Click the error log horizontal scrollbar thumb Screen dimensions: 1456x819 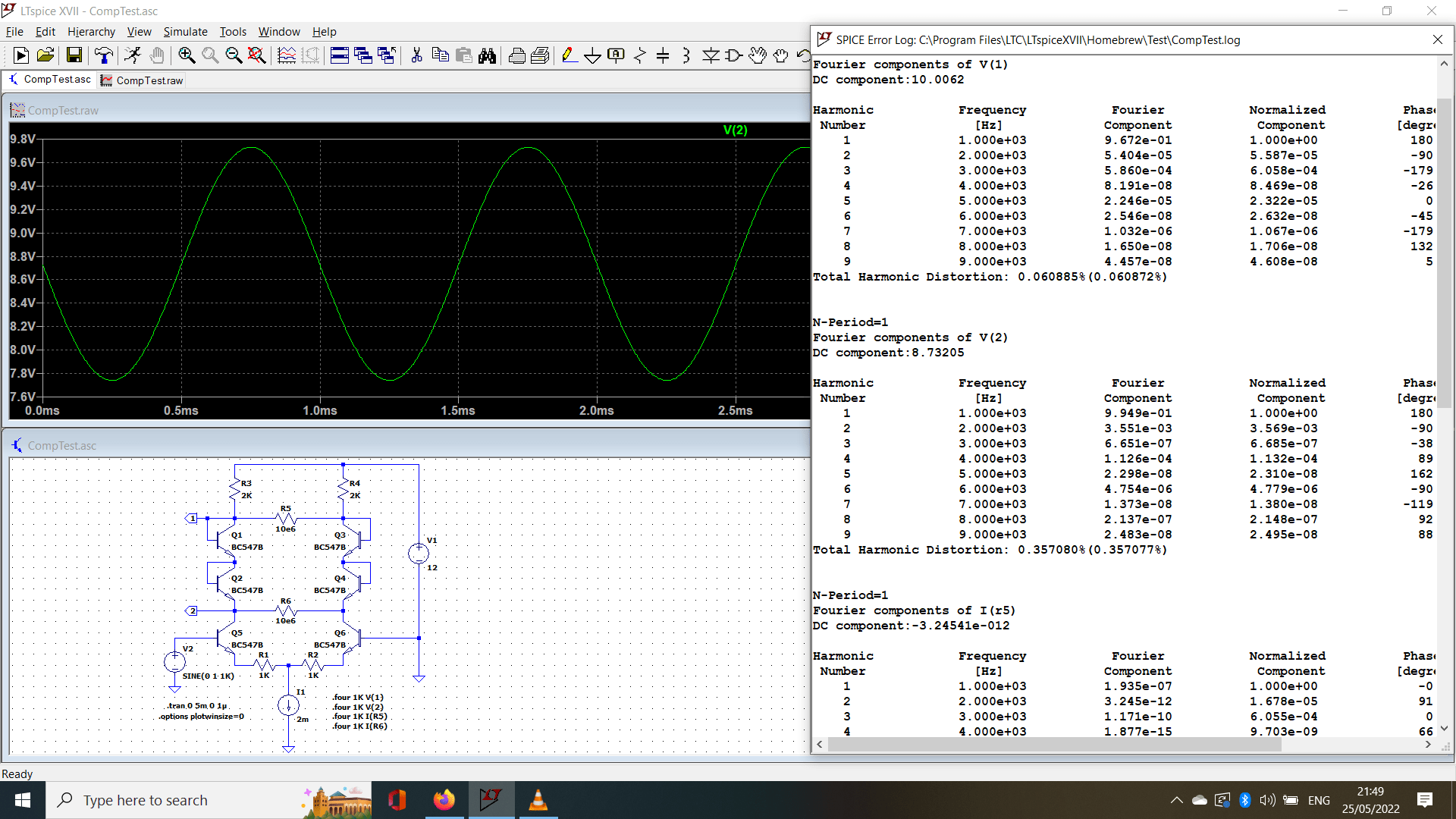click(1054, 745)
